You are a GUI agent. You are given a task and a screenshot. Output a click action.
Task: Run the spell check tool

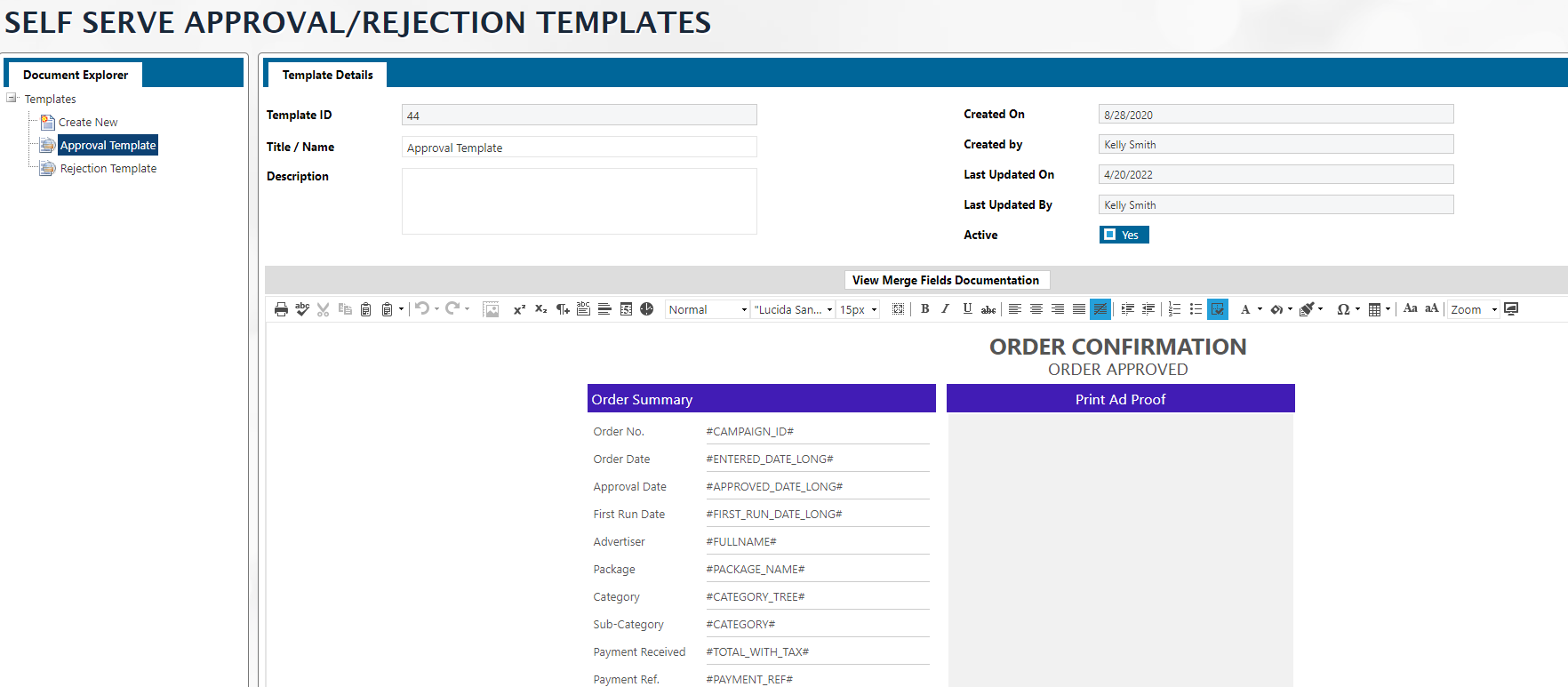click(x=302, y=309)
